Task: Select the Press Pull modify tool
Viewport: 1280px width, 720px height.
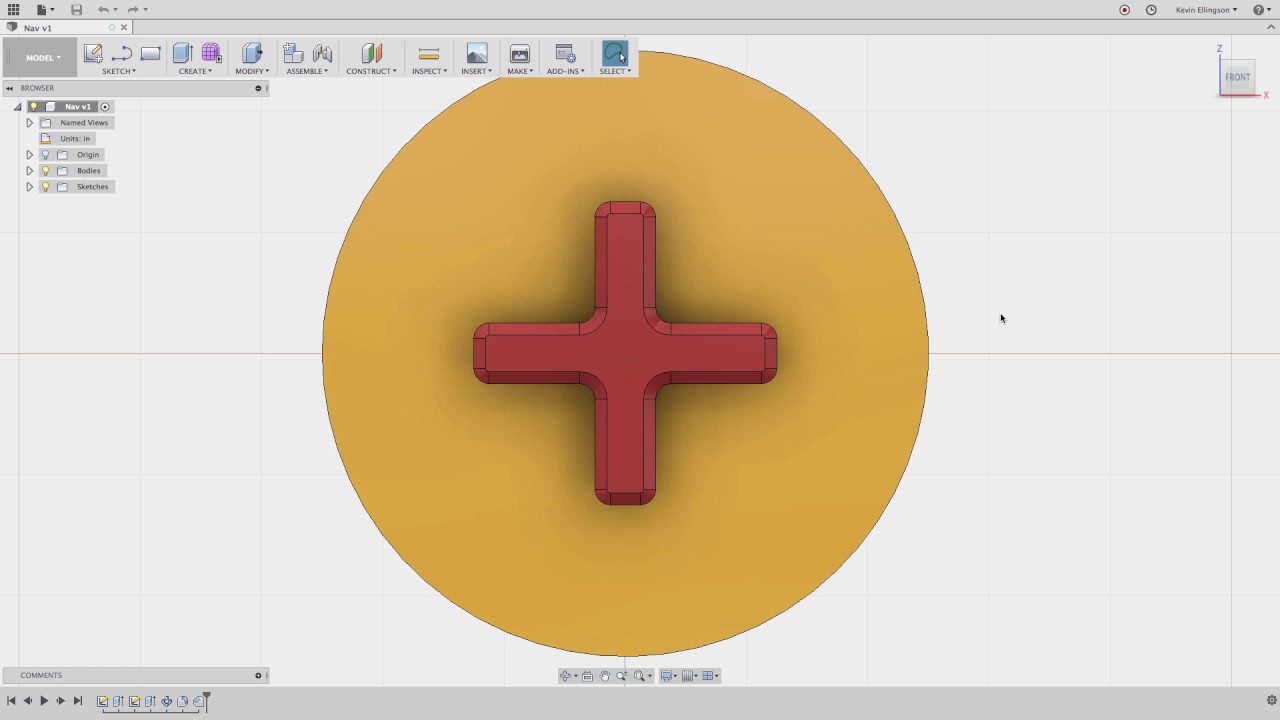Action: [252, 54]
